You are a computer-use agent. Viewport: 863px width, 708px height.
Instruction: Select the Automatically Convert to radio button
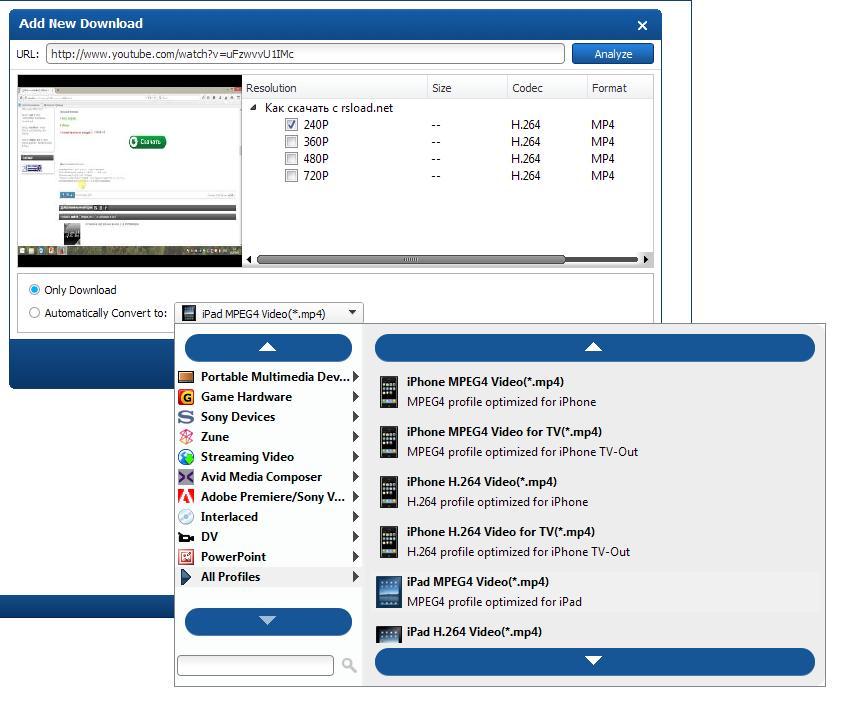click(34, 312)
